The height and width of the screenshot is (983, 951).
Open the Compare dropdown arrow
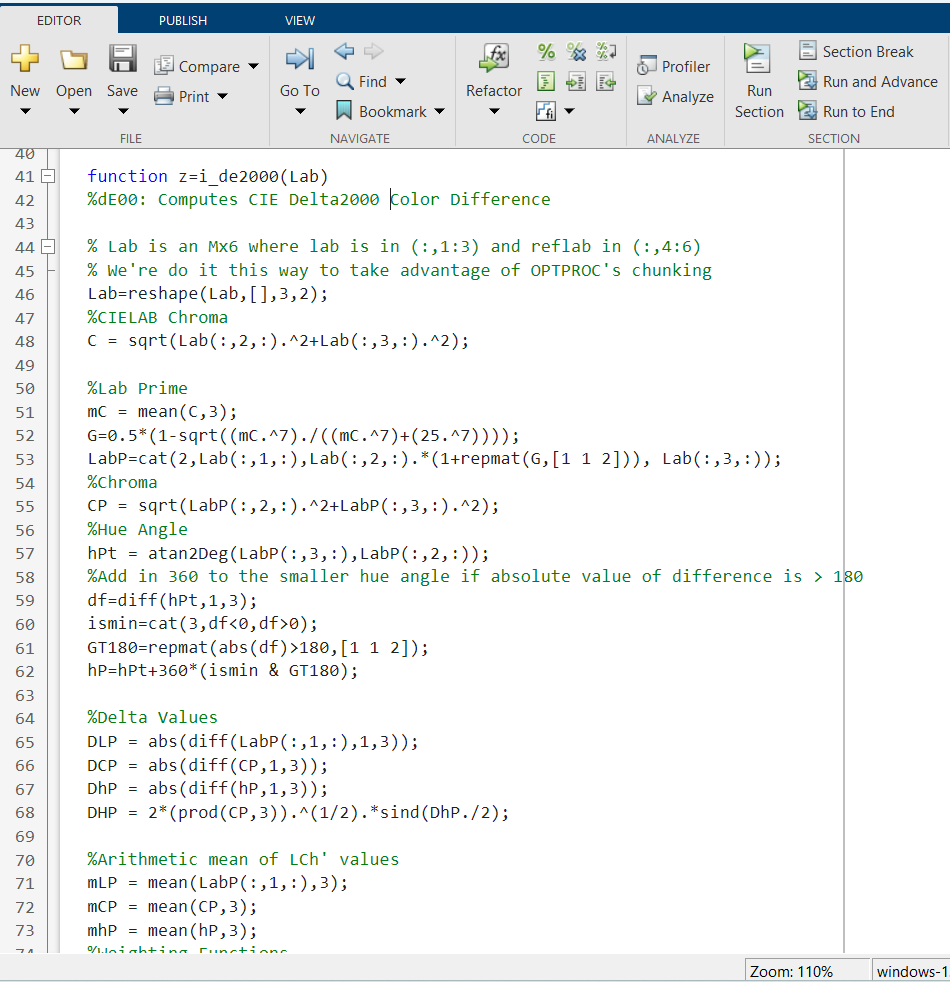(x=253, y=67)
